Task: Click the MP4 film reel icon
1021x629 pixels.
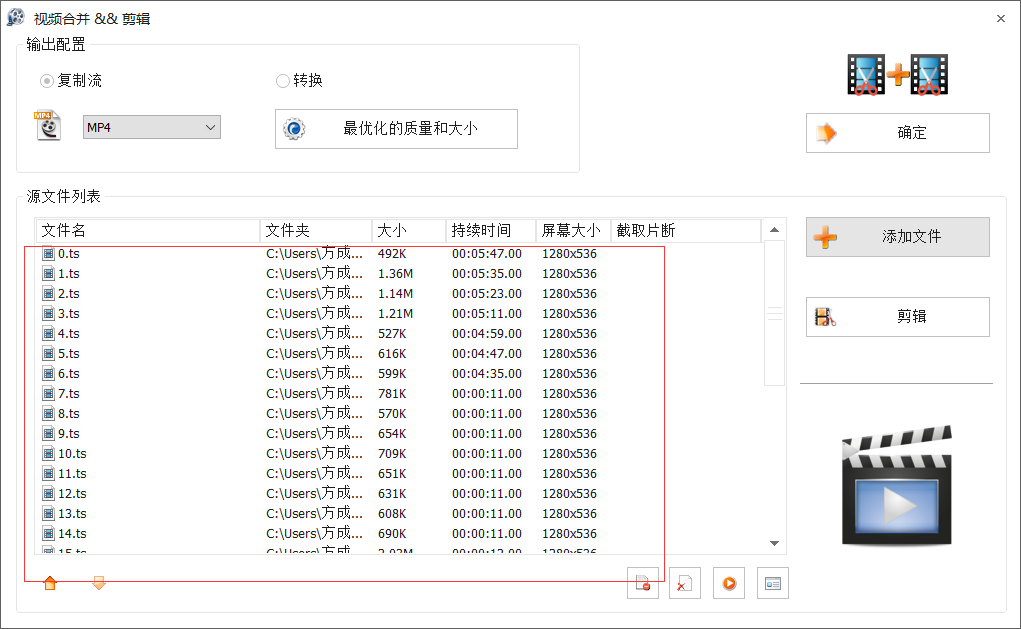Action: [x=48, y=126]
